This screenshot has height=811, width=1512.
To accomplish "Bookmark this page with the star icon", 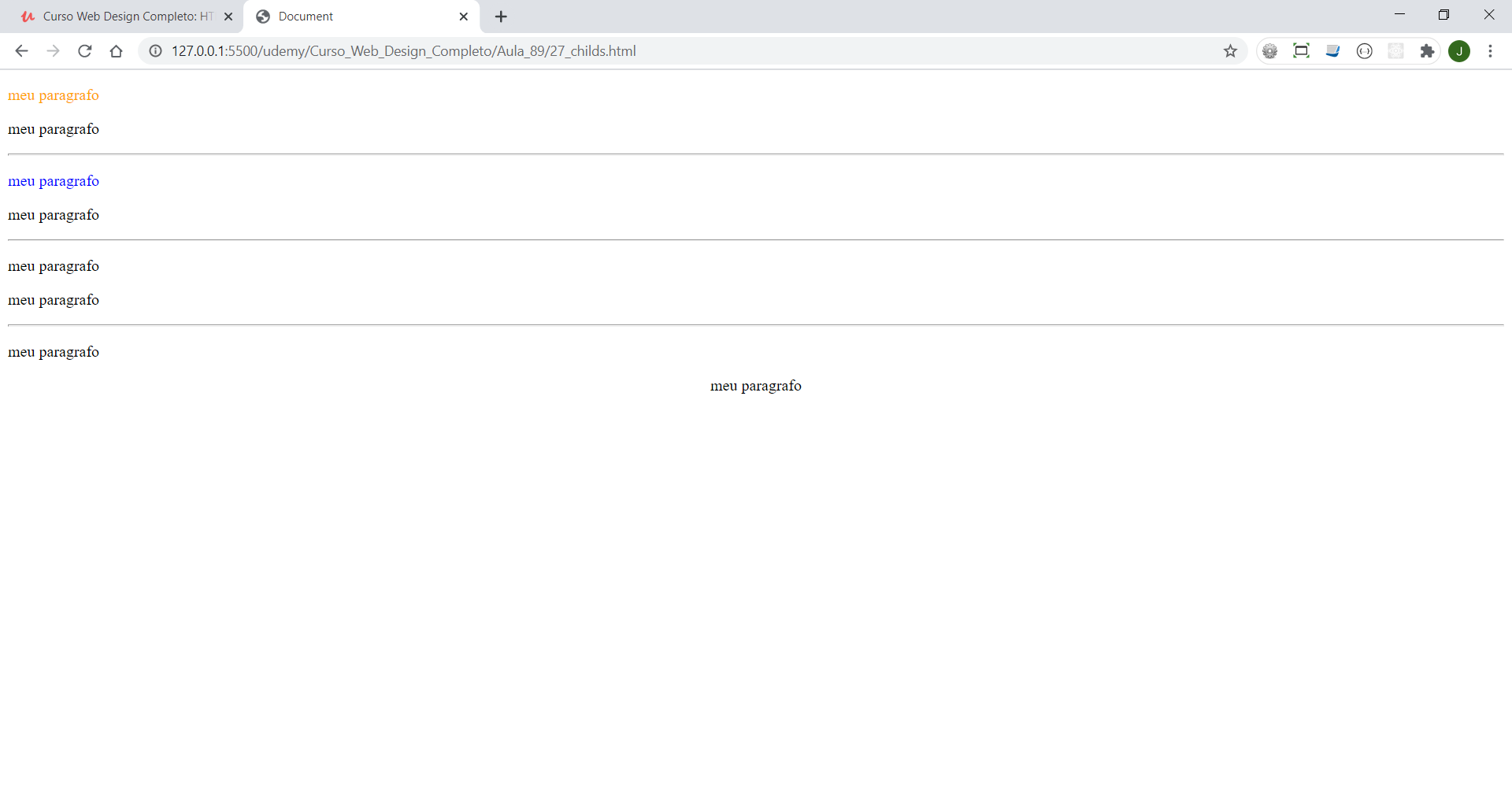I will click(x=1230, y=51).
